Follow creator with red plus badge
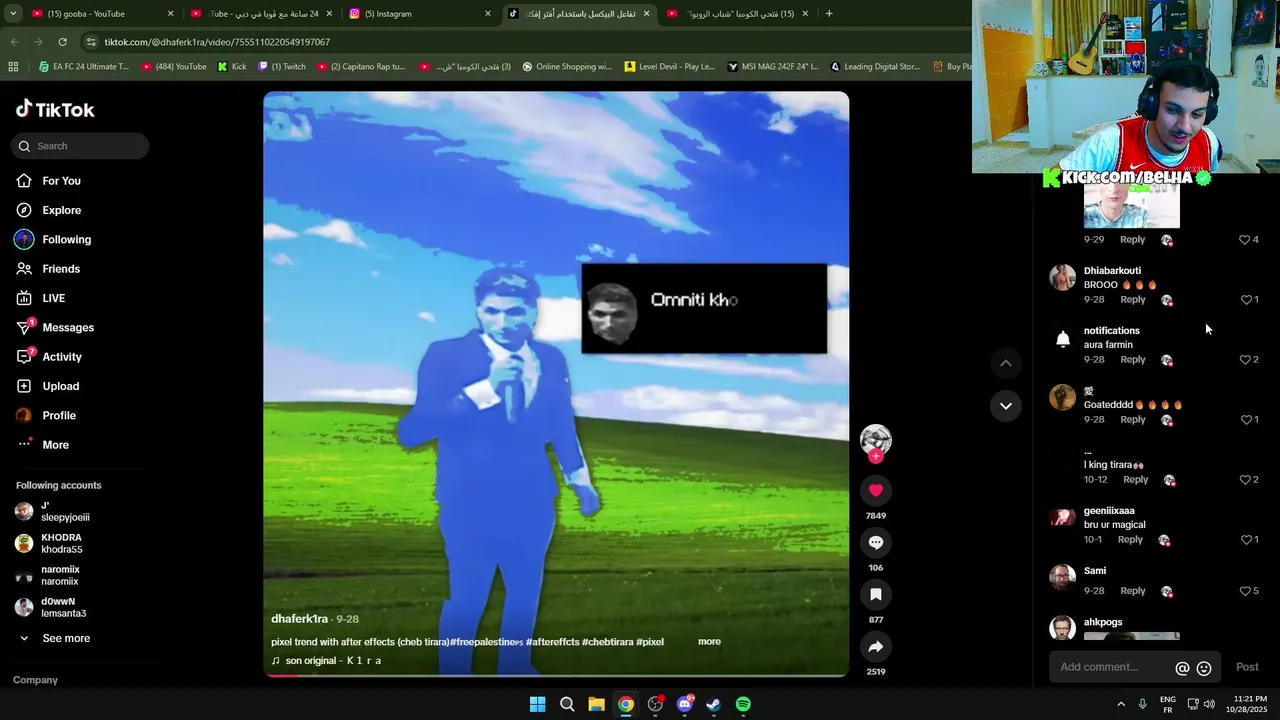This screenshot has width=1280, height=720. pyautogui.click(x=876, y=456)
